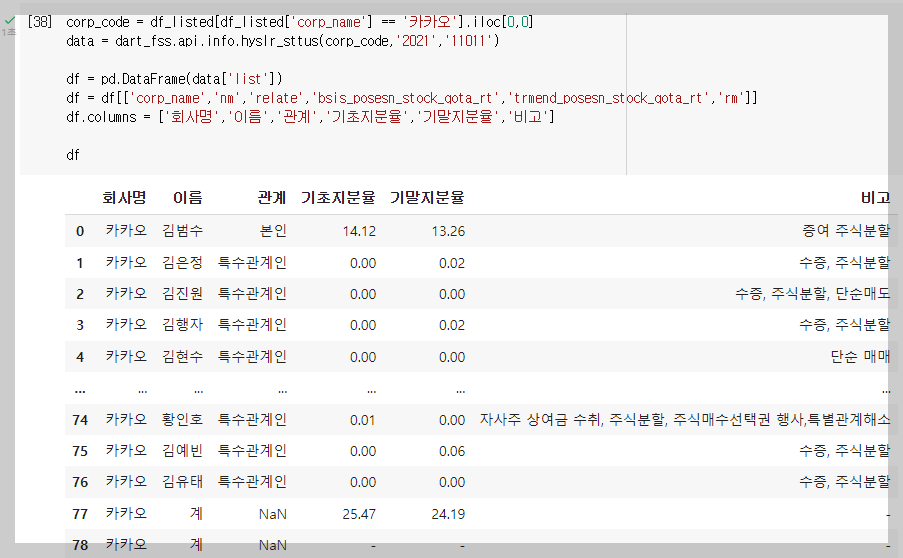This screenshot has width=903, height=558.
Task: Click the 'df.columns =' assignment code line
Action: (x=310, y=117)
